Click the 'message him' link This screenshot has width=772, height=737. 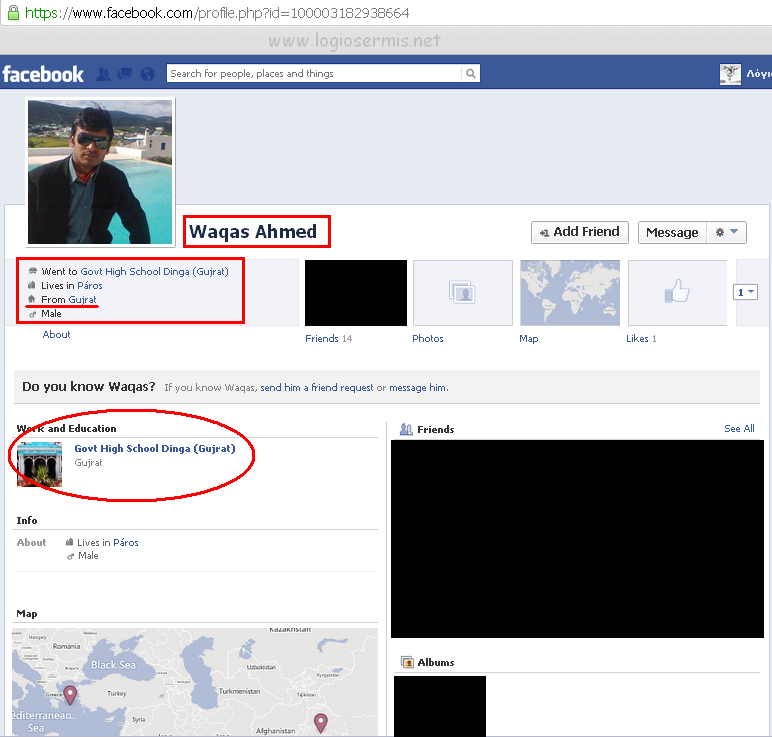point(418,387)
